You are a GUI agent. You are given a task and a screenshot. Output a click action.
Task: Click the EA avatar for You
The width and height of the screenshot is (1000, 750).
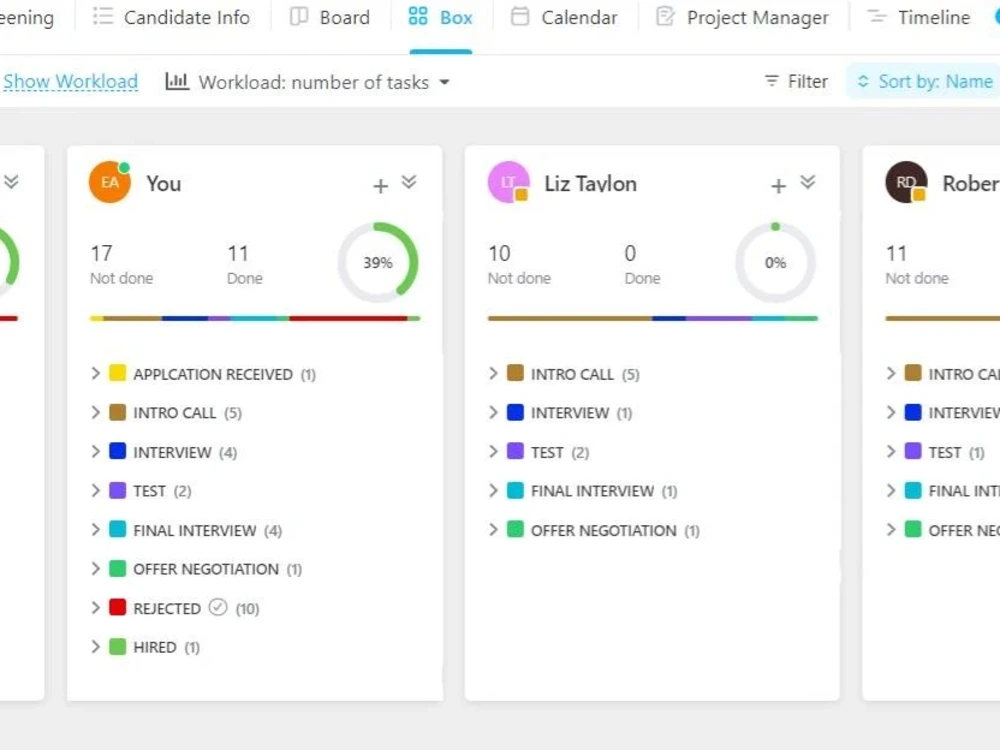click(x=110, y=182)
